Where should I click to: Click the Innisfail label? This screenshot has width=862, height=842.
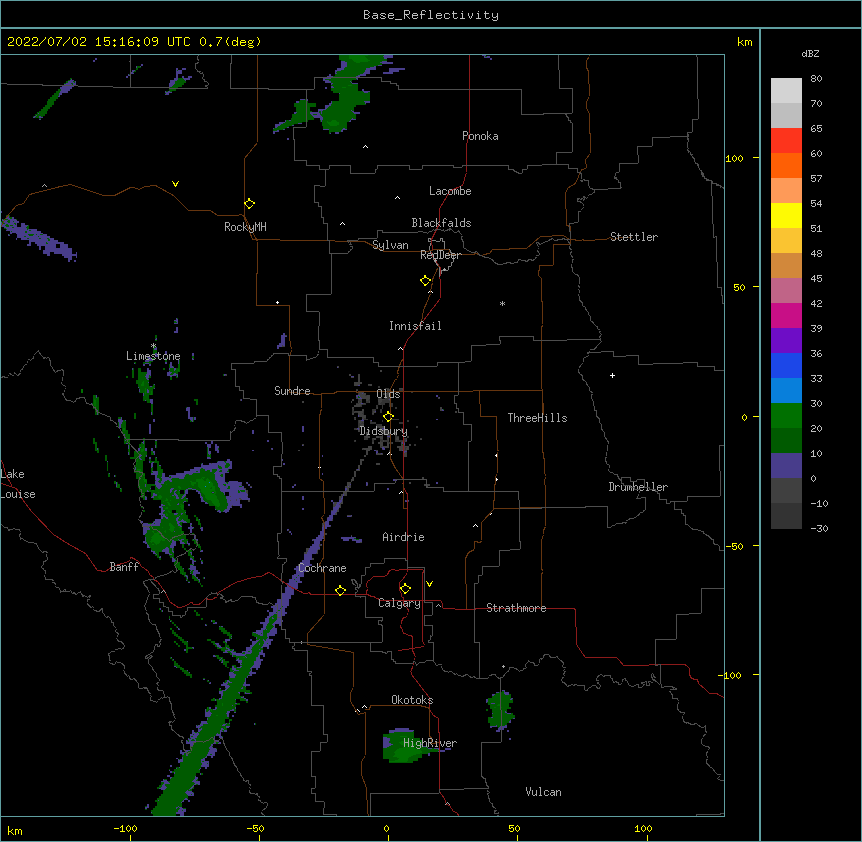point(415,326)
